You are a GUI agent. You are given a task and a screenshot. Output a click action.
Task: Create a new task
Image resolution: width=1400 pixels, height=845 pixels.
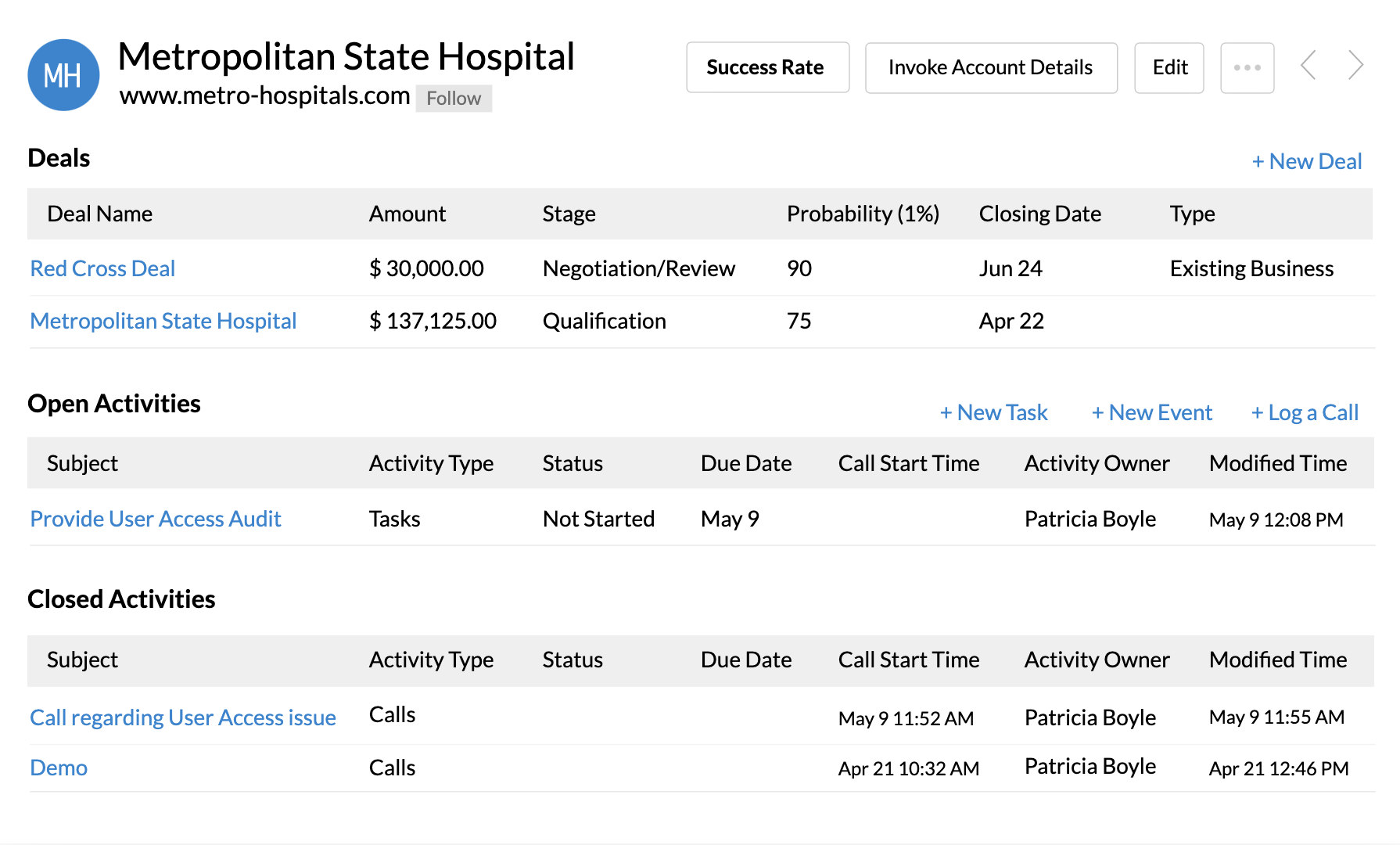pos(993,412)
